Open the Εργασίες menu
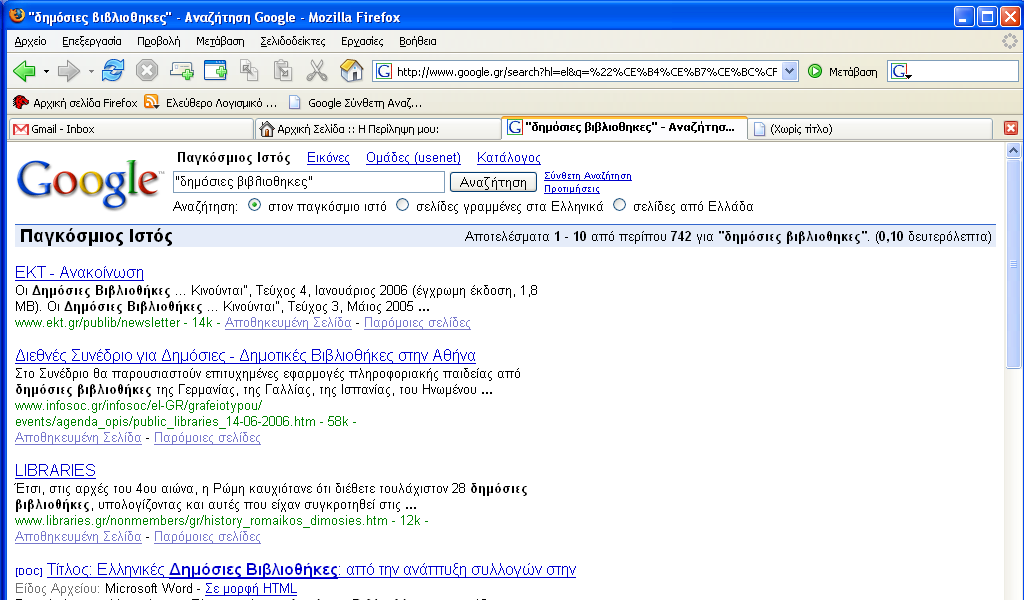Viewport: 1024px width, 600px height. click(x=362, y=41)
